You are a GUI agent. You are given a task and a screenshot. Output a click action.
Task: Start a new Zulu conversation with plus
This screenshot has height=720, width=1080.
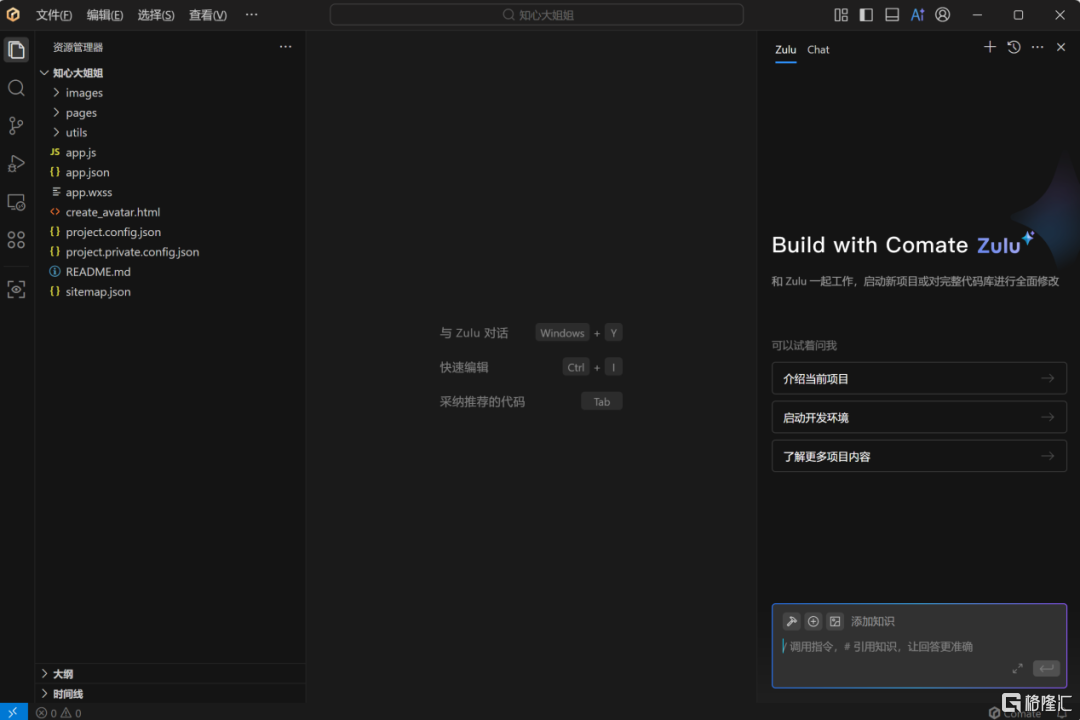click(x=990, y=47)
